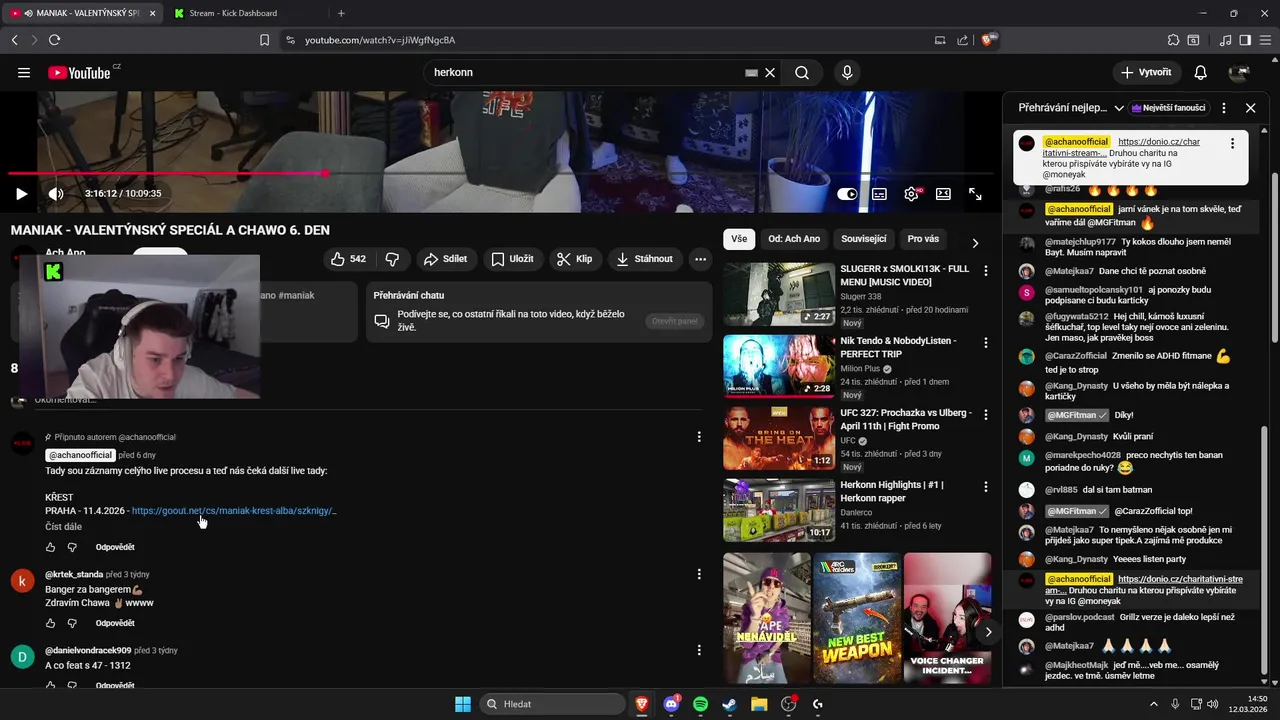Toggle the autoplay switch in player
This screenshot has height=720, width=1280.
pyautogui.click(x=847, y=194)
